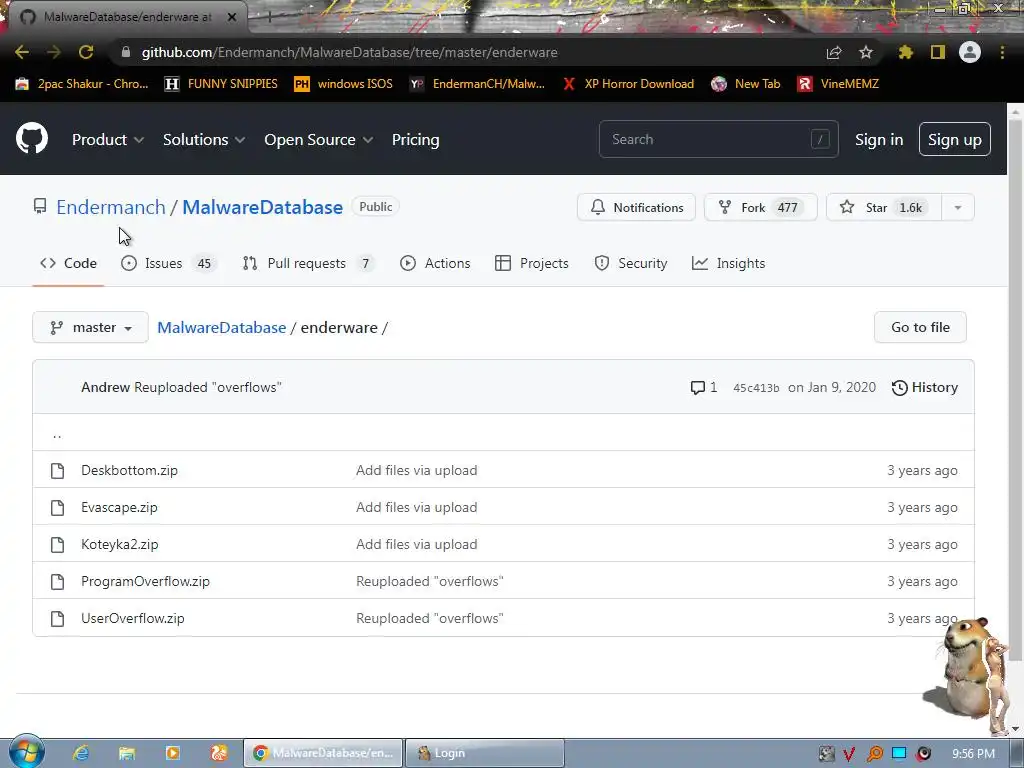Open the Chrome three-dot menu
Screen dimensions: 1024x768
click(1002, 52)
